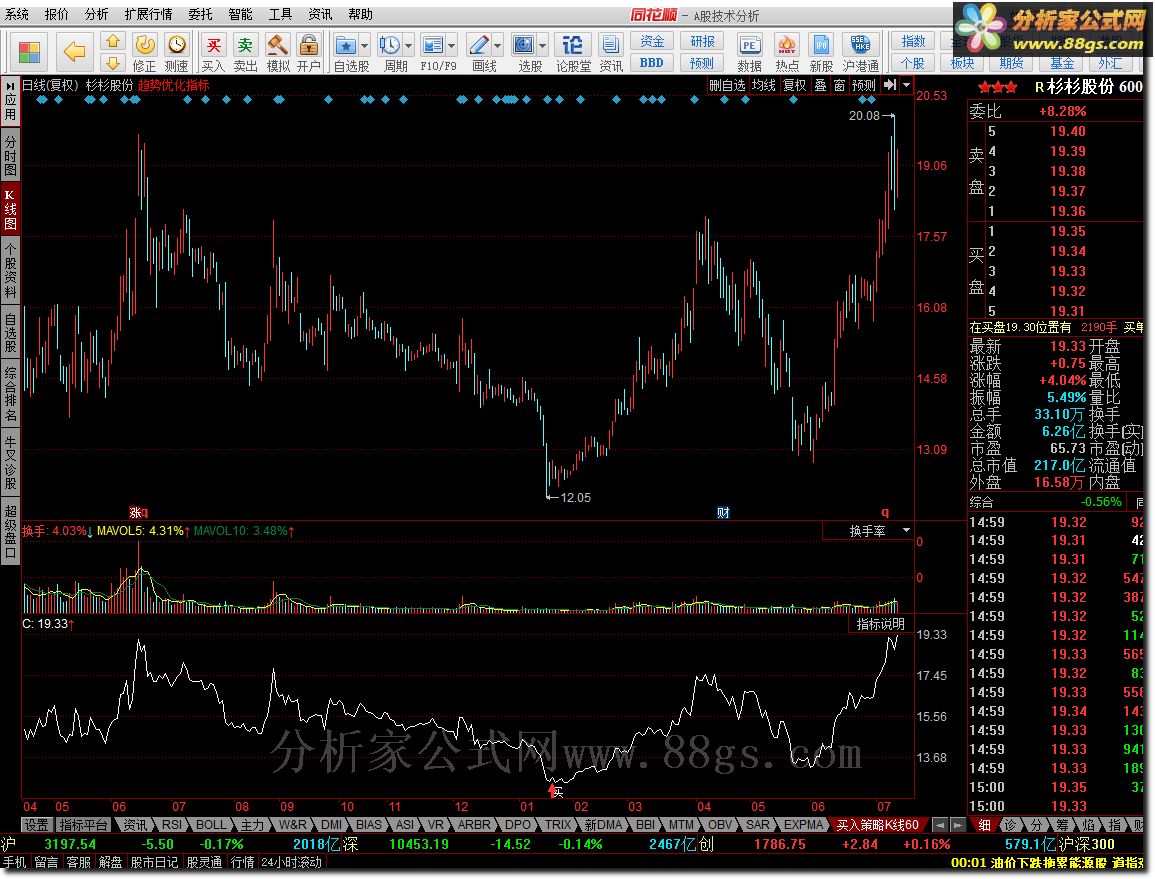Select the 买入策略K线60 indicator tab
Screen dimensions: 1155x879
point(877,824)
